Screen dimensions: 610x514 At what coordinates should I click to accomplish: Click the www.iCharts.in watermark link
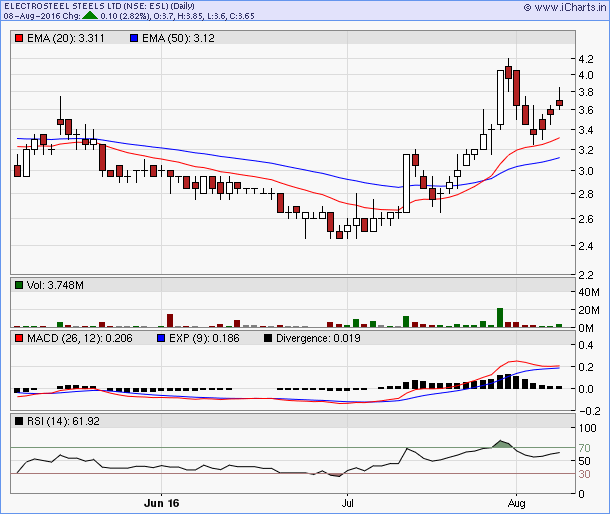565,7
